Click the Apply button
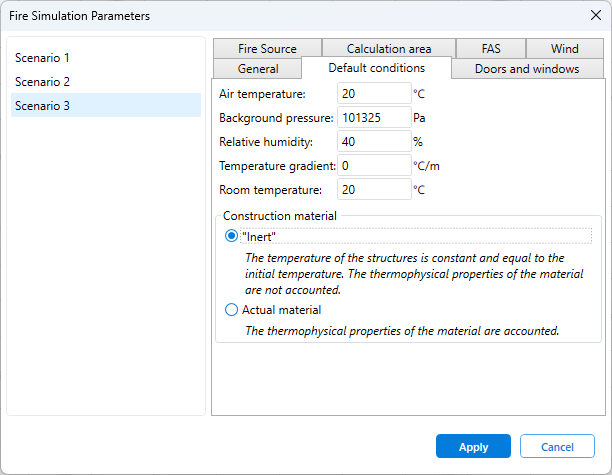The image size is (612, 475). pos(473,446)
